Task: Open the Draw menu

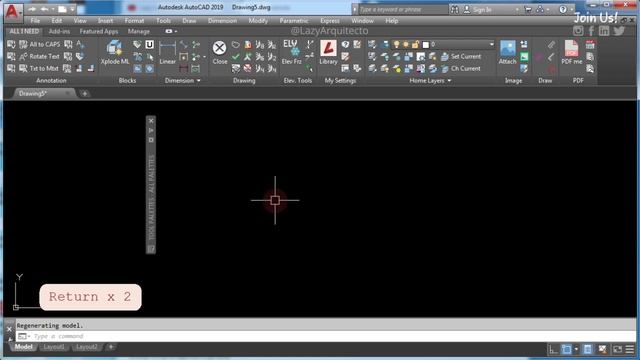Action: tap(189, 20)
